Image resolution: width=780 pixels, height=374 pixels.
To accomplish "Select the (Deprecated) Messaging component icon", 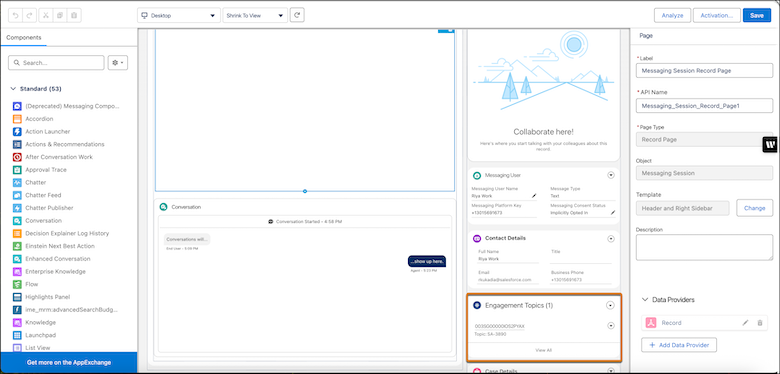I will pyautogui.click(x=17, y=106).
